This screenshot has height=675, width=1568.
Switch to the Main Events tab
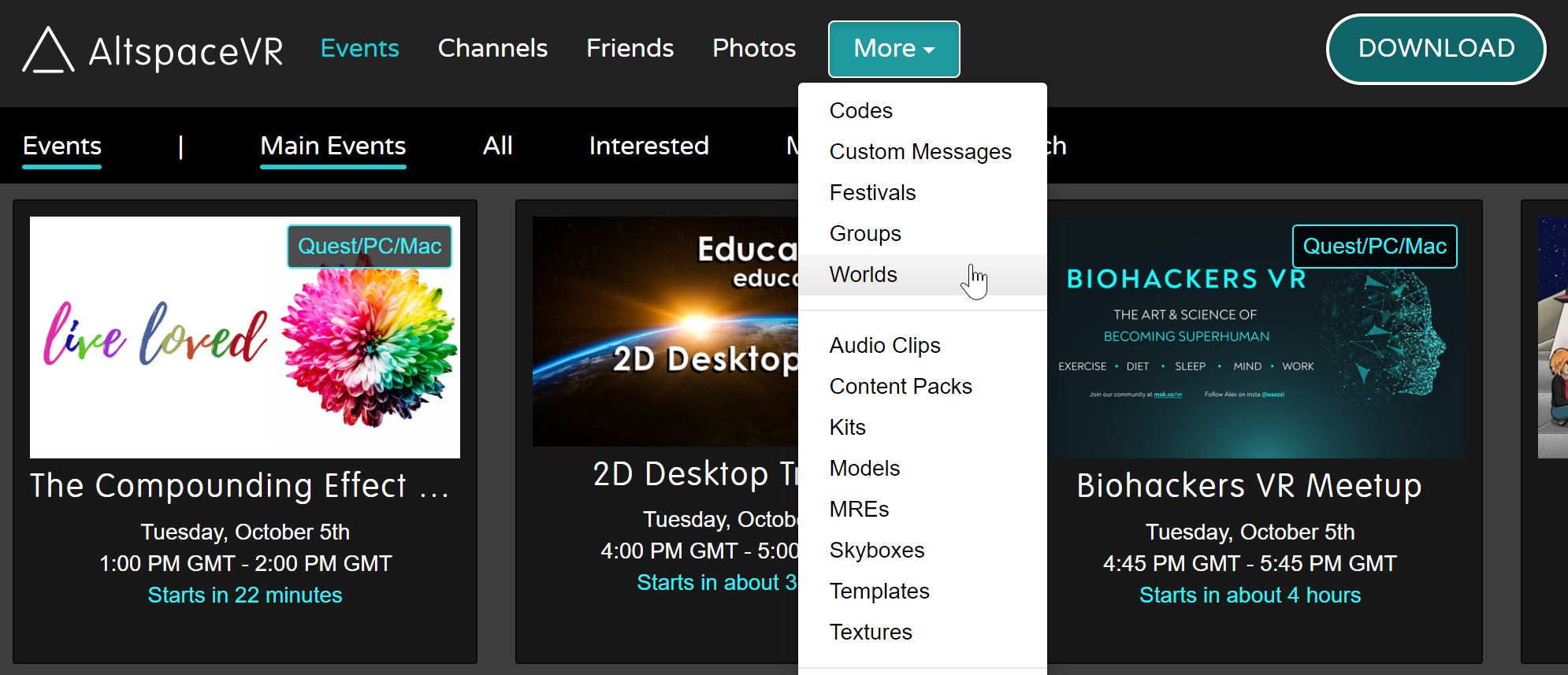pyautogui.click(x=333, y=146)
